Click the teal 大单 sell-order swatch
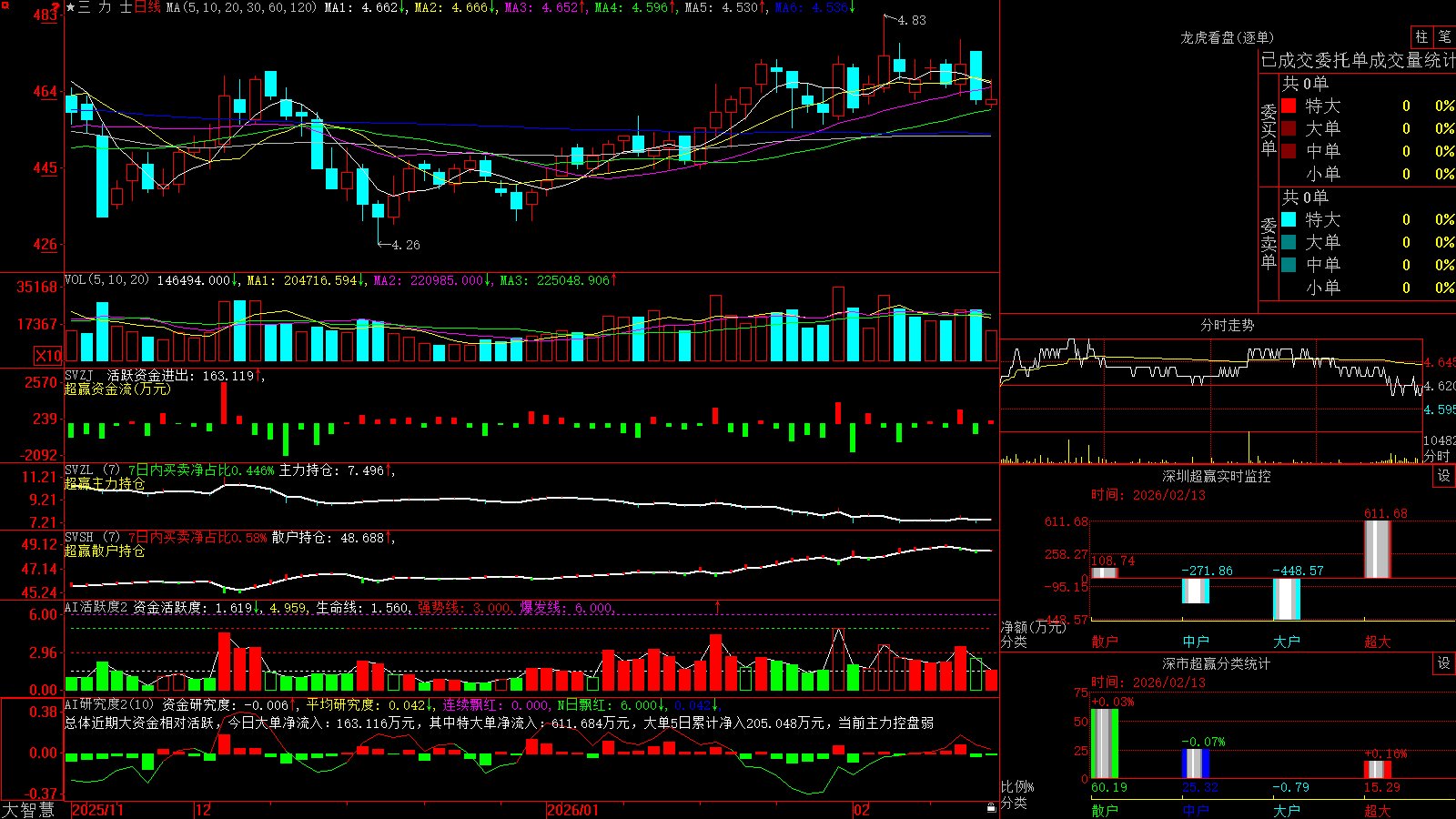 (x=1289, y=242)
